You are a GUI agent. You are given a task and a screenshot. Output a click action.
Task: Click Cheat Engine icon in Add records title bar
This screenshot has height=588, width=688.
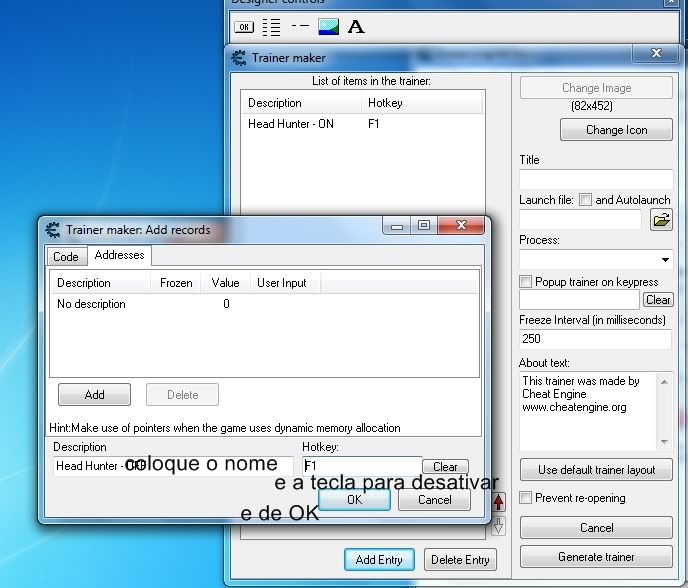pyautogui.click(x=53, y=229)
